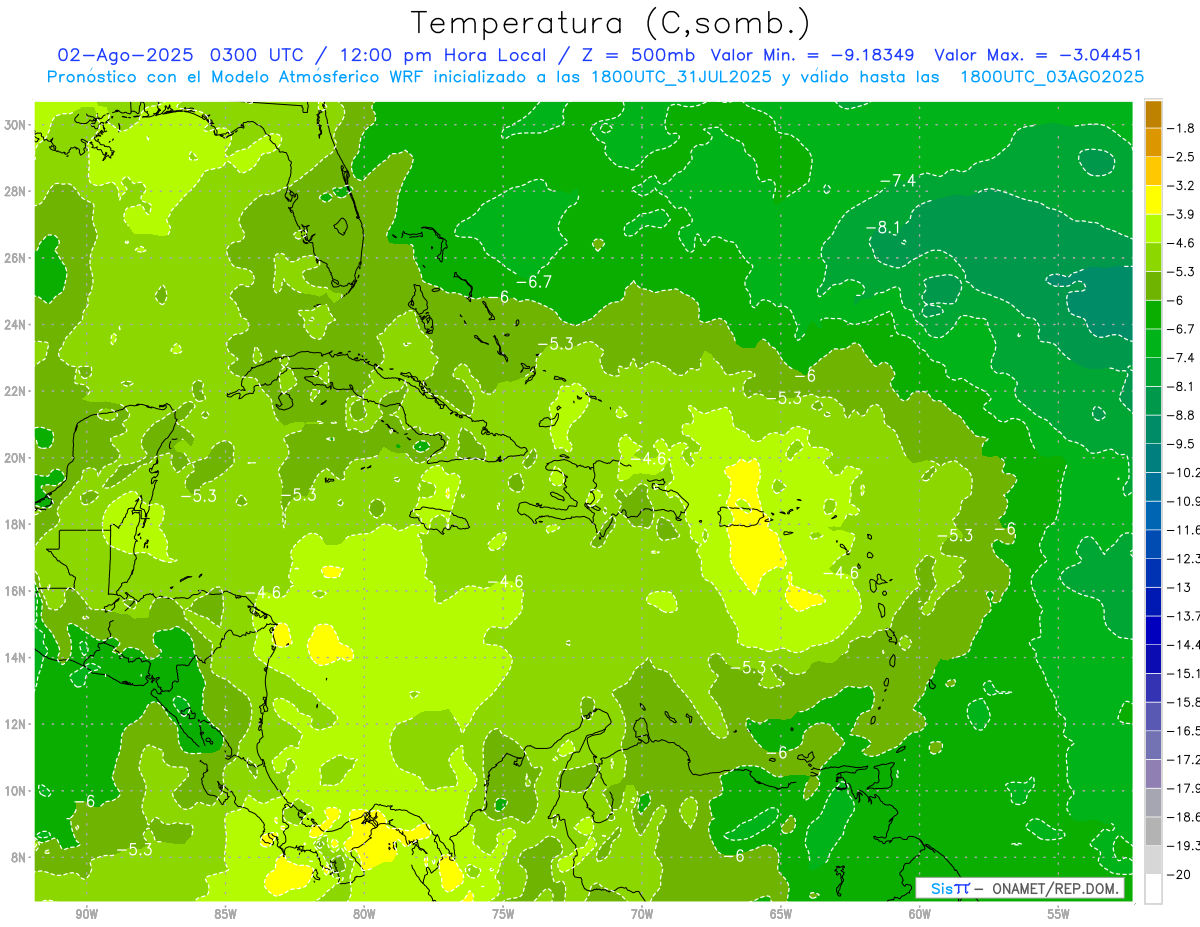This screenshot has height=927, width=1200.
Task: Click the colorbar swatch between -13.7 and -14.4
Action: pyautogui.click(x=1153, y=630)
